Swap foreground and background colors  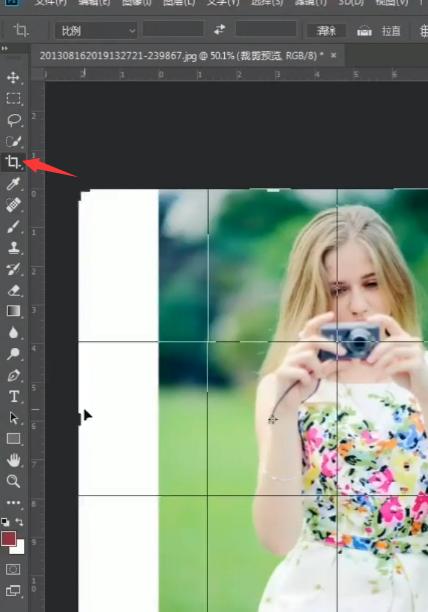pyautogui.click(x=19, y=522)
